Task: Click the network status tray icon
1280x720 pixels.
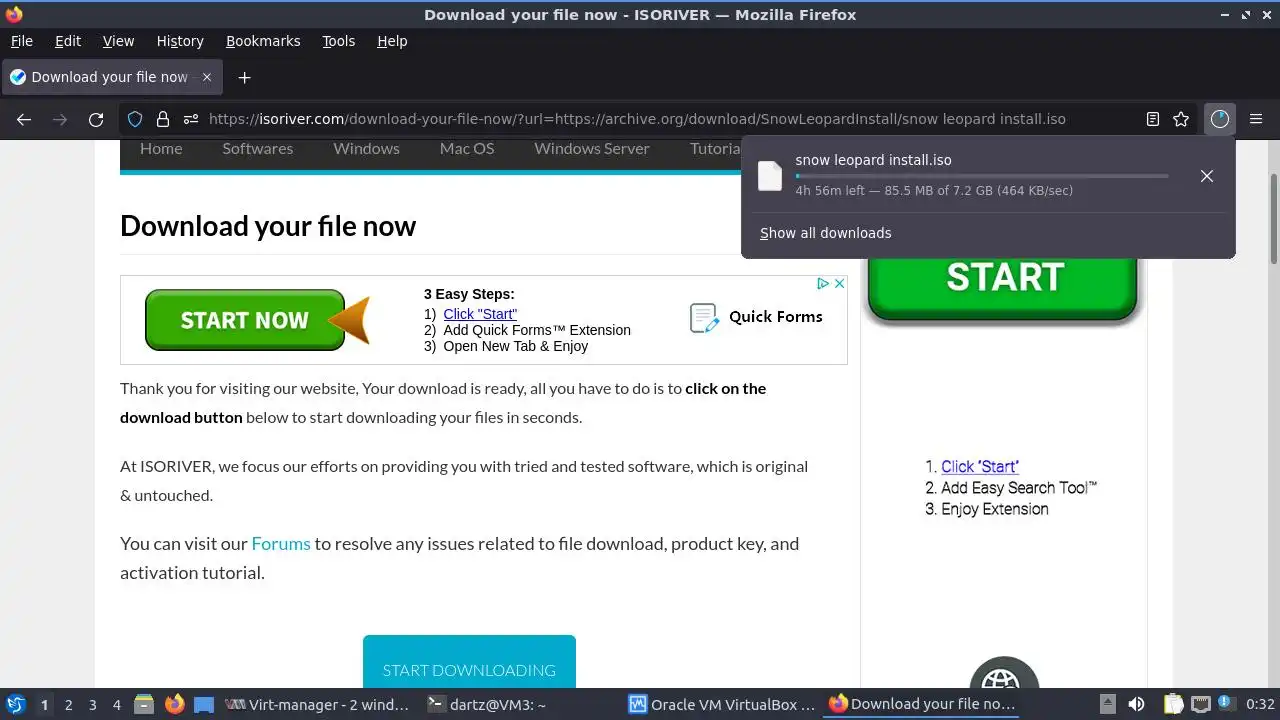Action: (1200, 704)
